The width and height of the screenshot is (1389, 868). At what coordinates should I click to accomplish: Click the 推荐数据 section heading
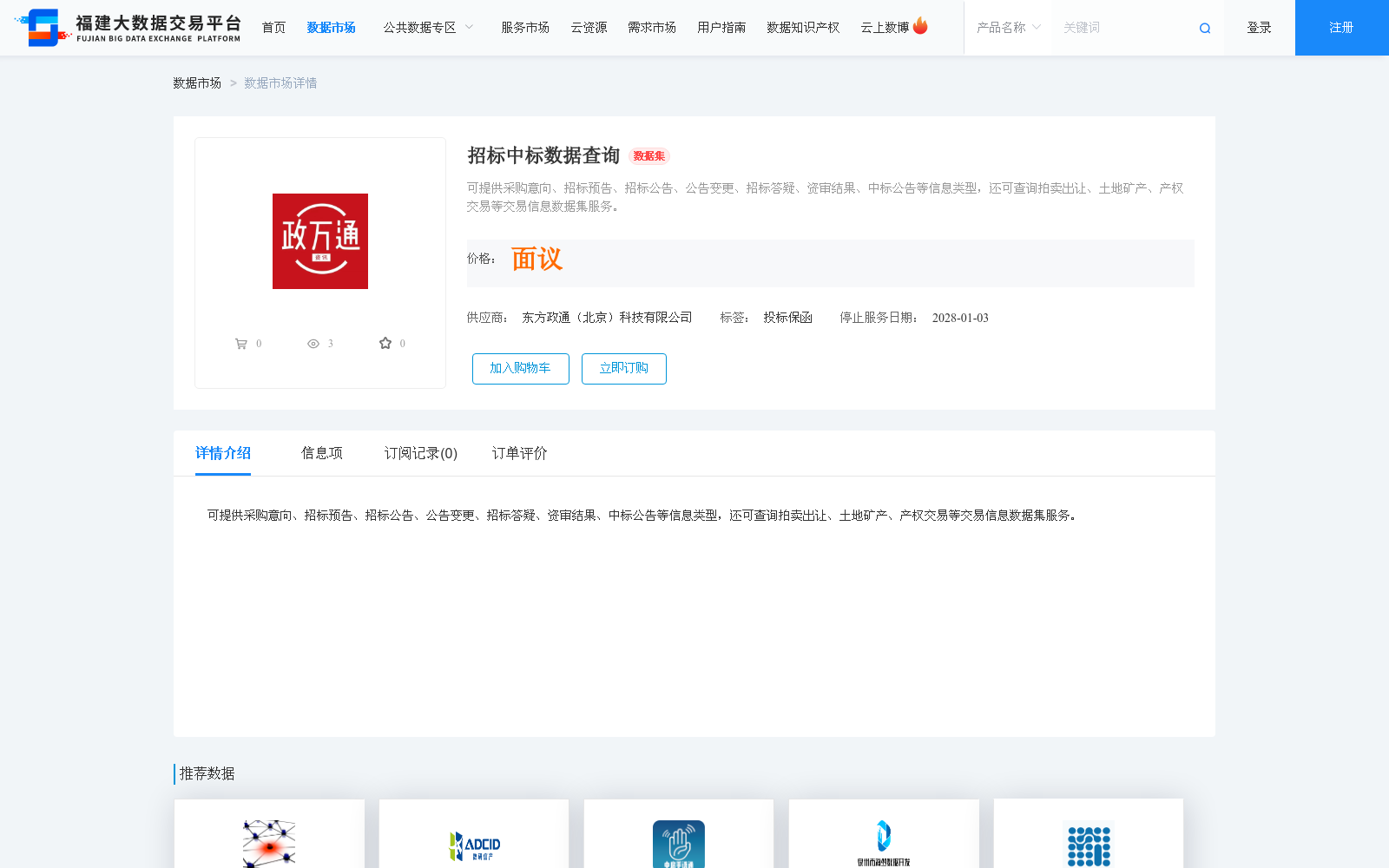coord(207,773)
